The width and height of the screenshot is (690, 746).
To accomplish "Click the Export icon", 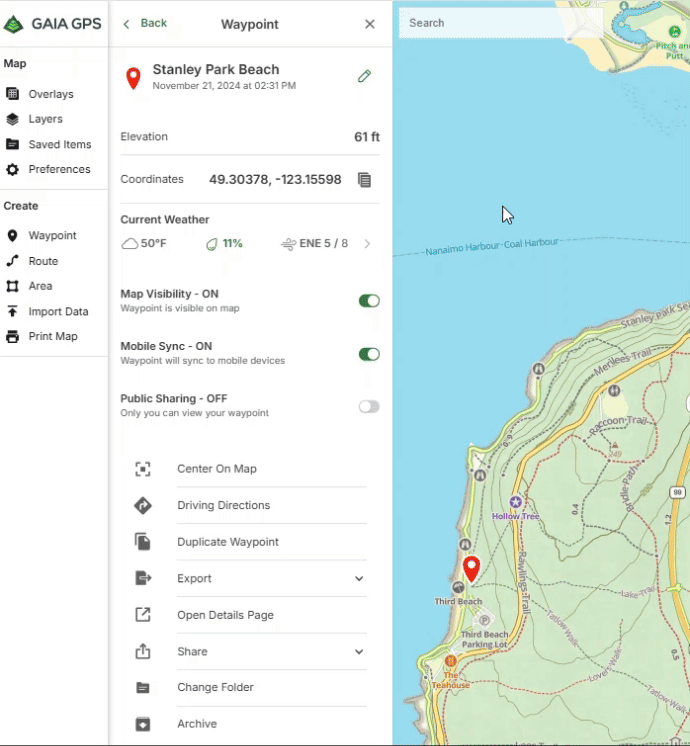I will point(143,578).
